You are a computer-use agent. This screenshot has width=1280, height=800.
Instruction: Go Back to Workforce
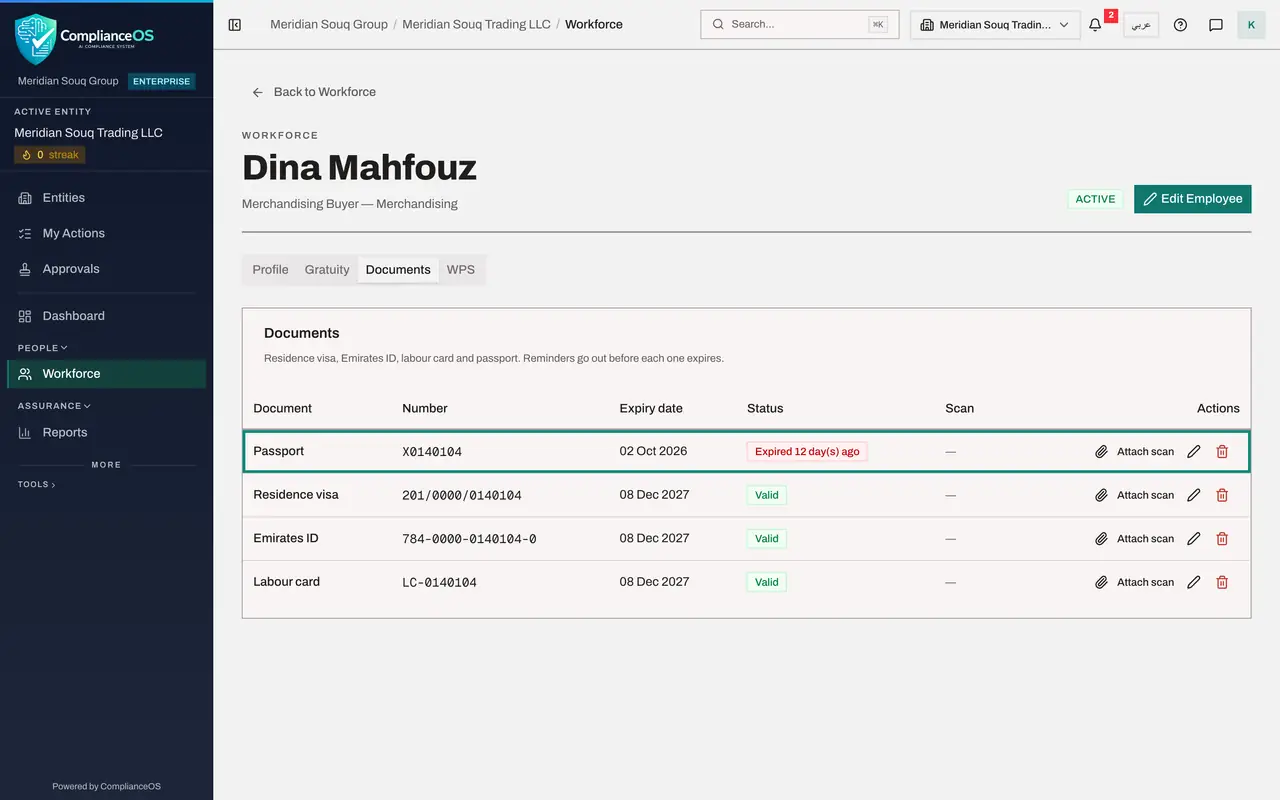314,92
